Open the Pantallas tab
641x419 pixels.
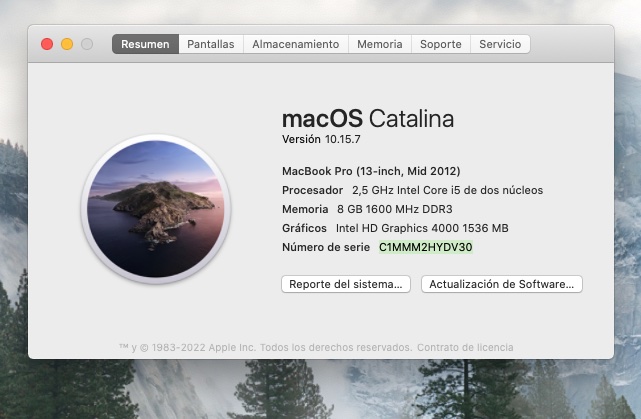[x=211, y=44]
